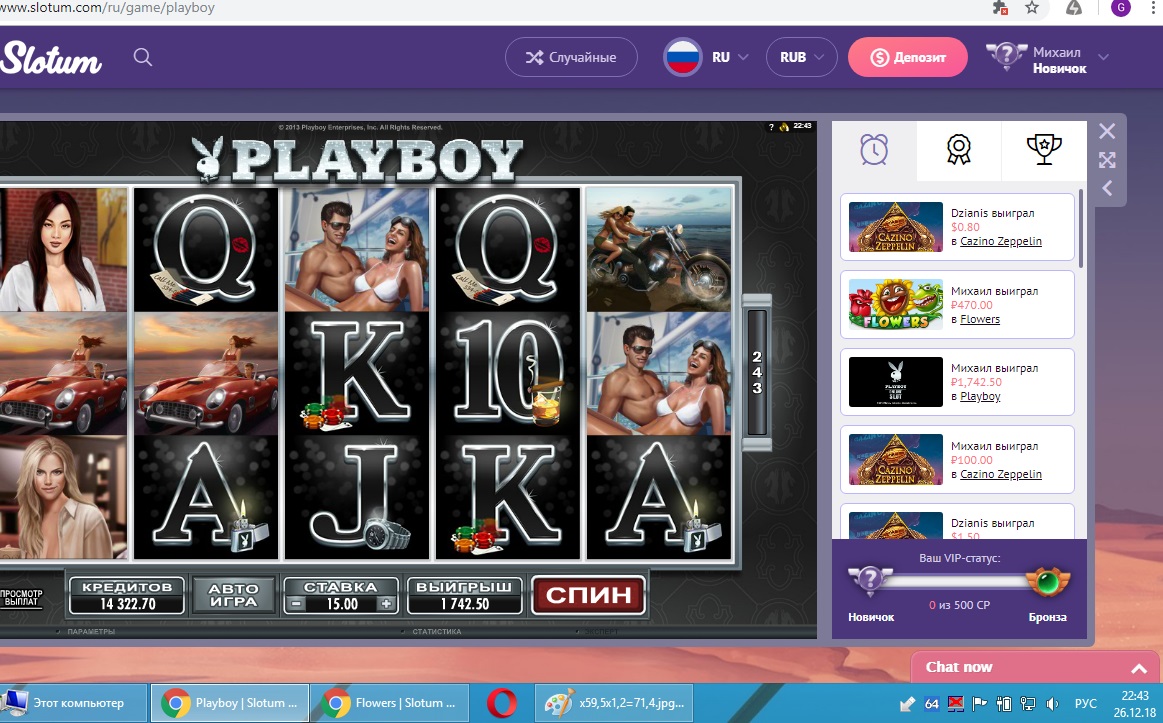This screenshot has width=1163, height=723.
Task: Open the Playboy game link in winners list
Action: tap(980, 396)
